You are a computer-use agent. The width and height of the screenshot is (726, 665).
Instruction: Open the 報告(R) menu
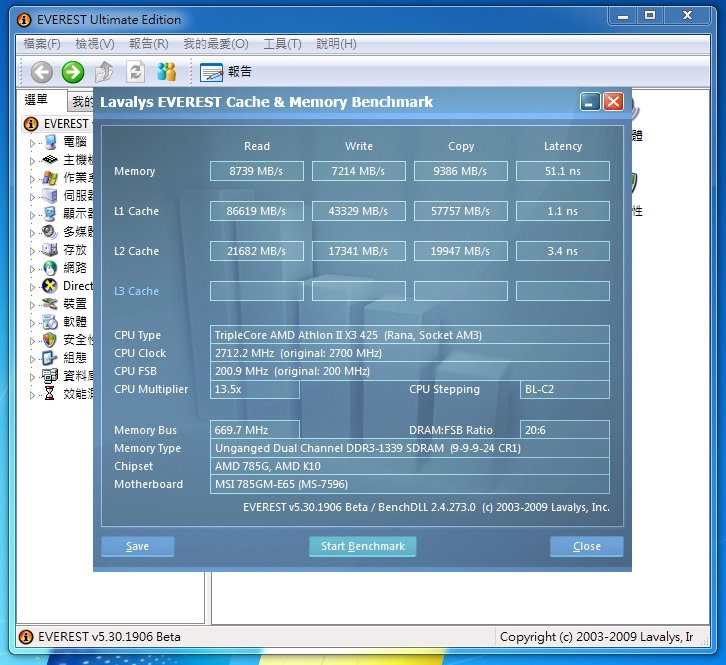point(149,44)
